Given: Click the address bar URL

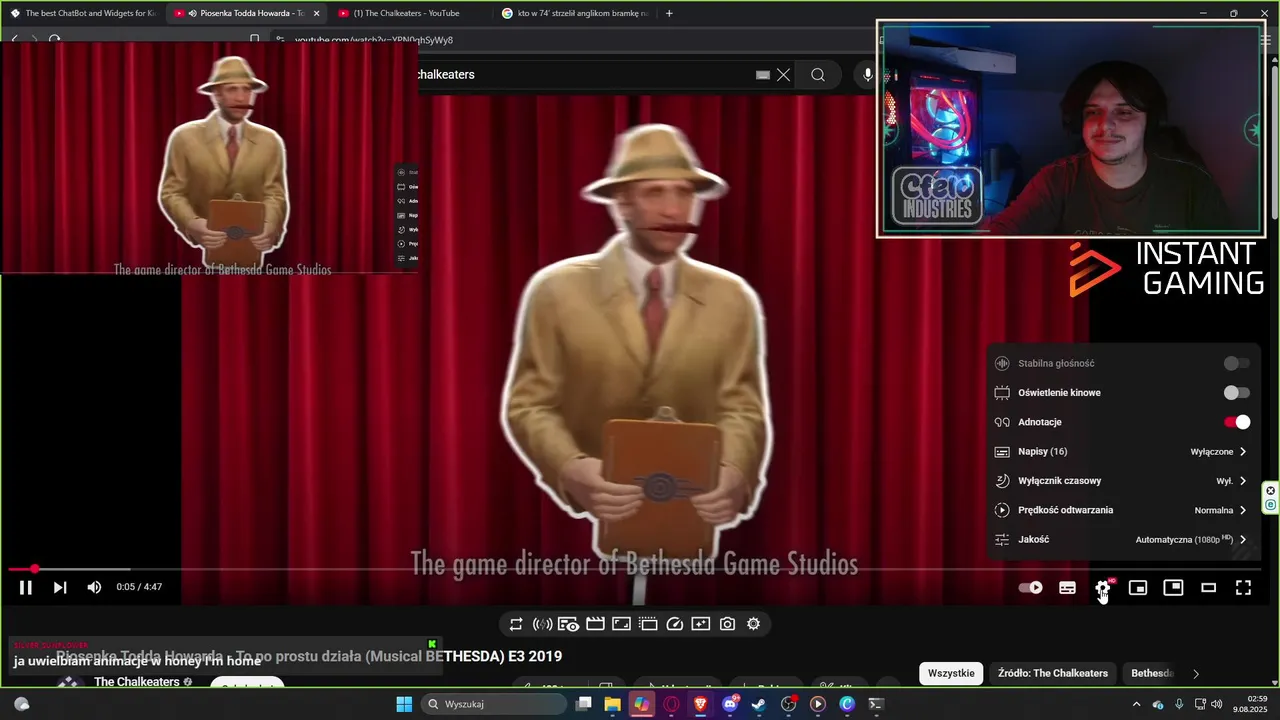Looking at the screenshot, I should pyautogui.click(x=374, y=40).
